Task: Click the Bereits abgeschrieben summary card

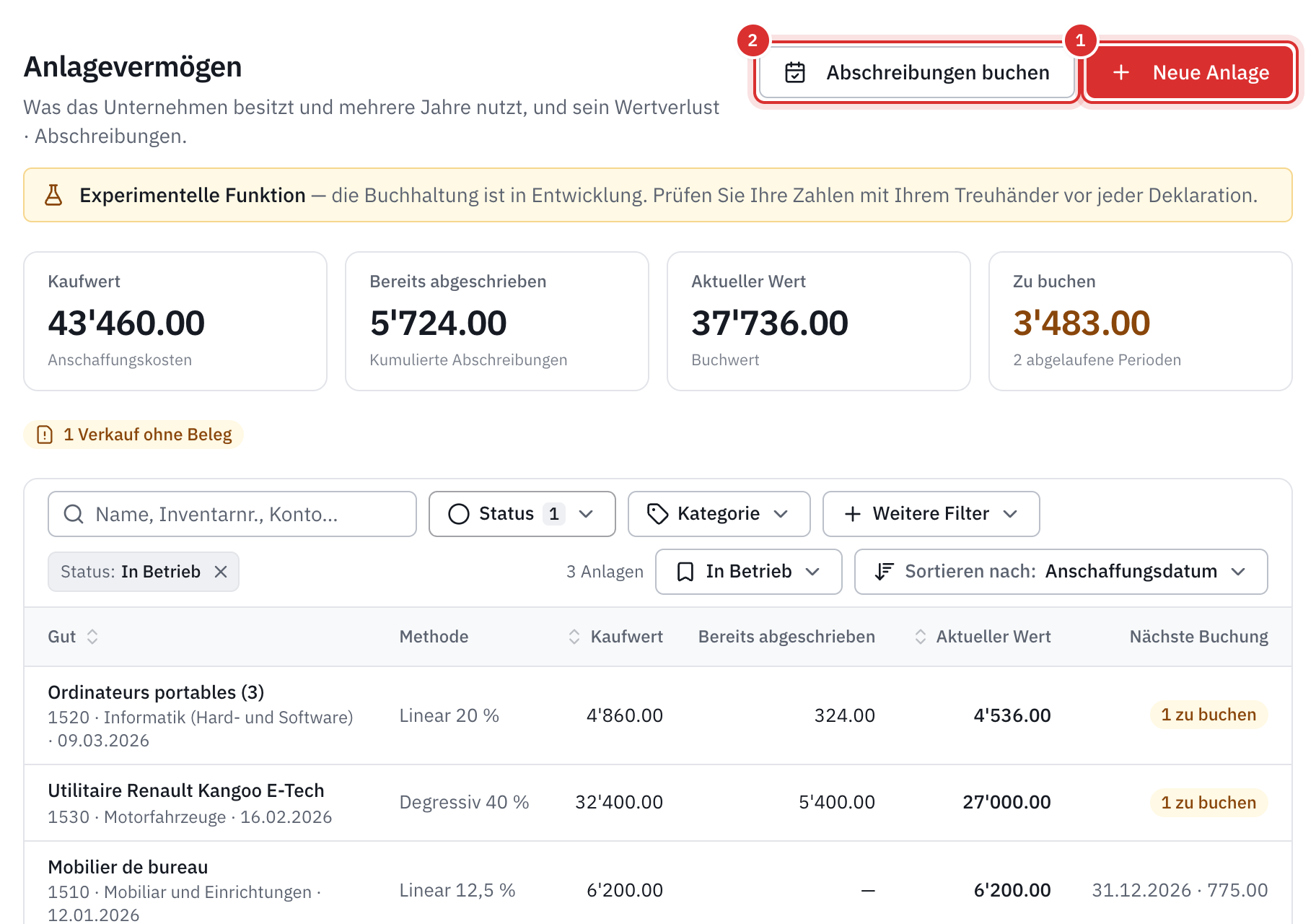Action: click(497, 321)
